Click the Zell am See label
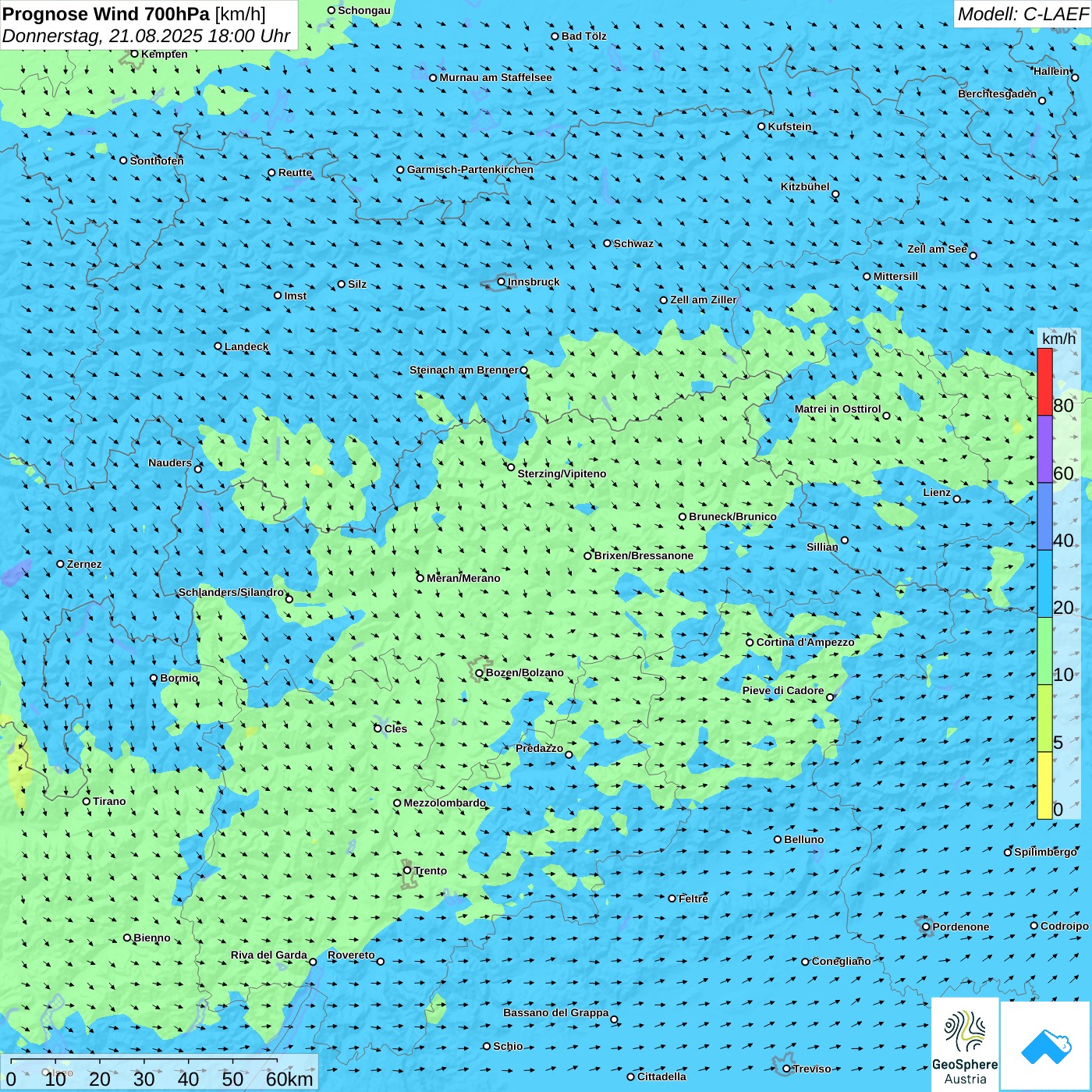 point(937,249)
